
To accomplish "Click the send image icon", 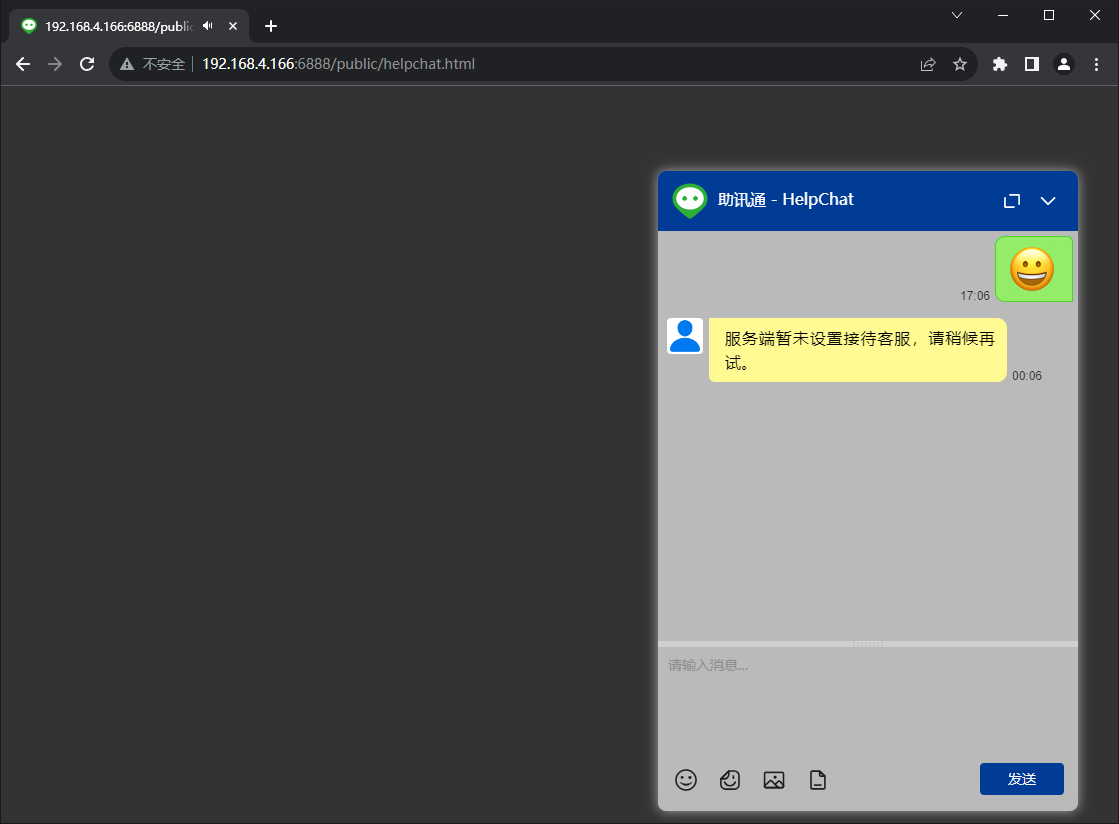I will point(774,780).
